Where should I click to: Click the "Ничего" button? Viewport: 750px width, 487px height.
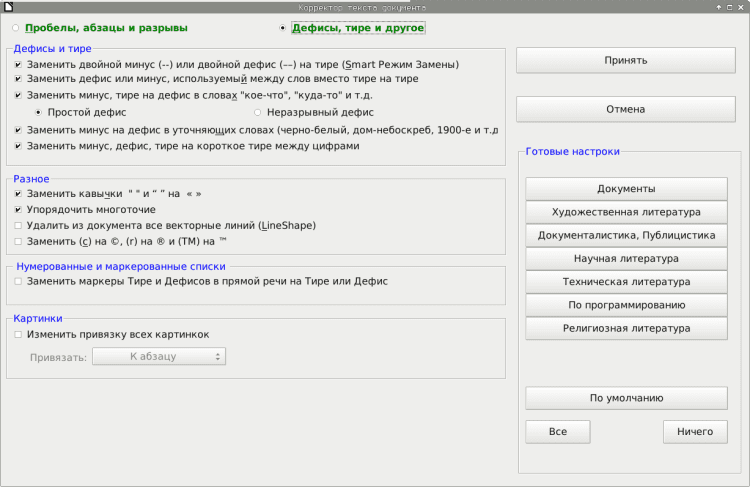(x=695, y=432)
